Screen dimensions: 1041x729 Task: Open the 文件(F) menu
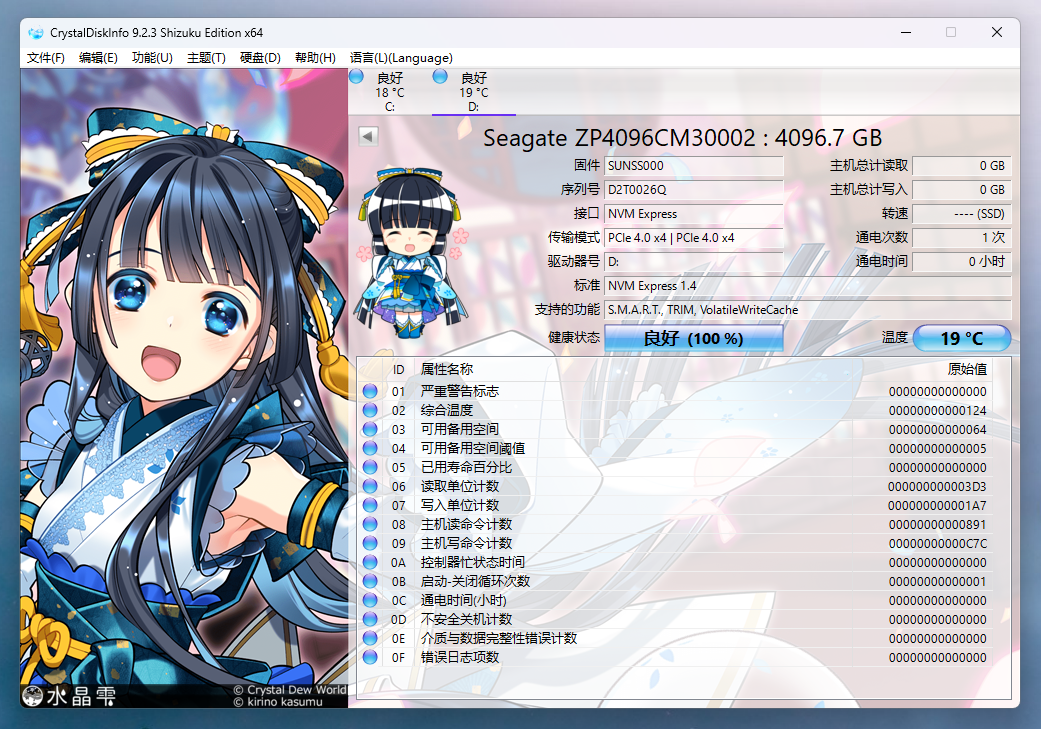pos(45,58)
